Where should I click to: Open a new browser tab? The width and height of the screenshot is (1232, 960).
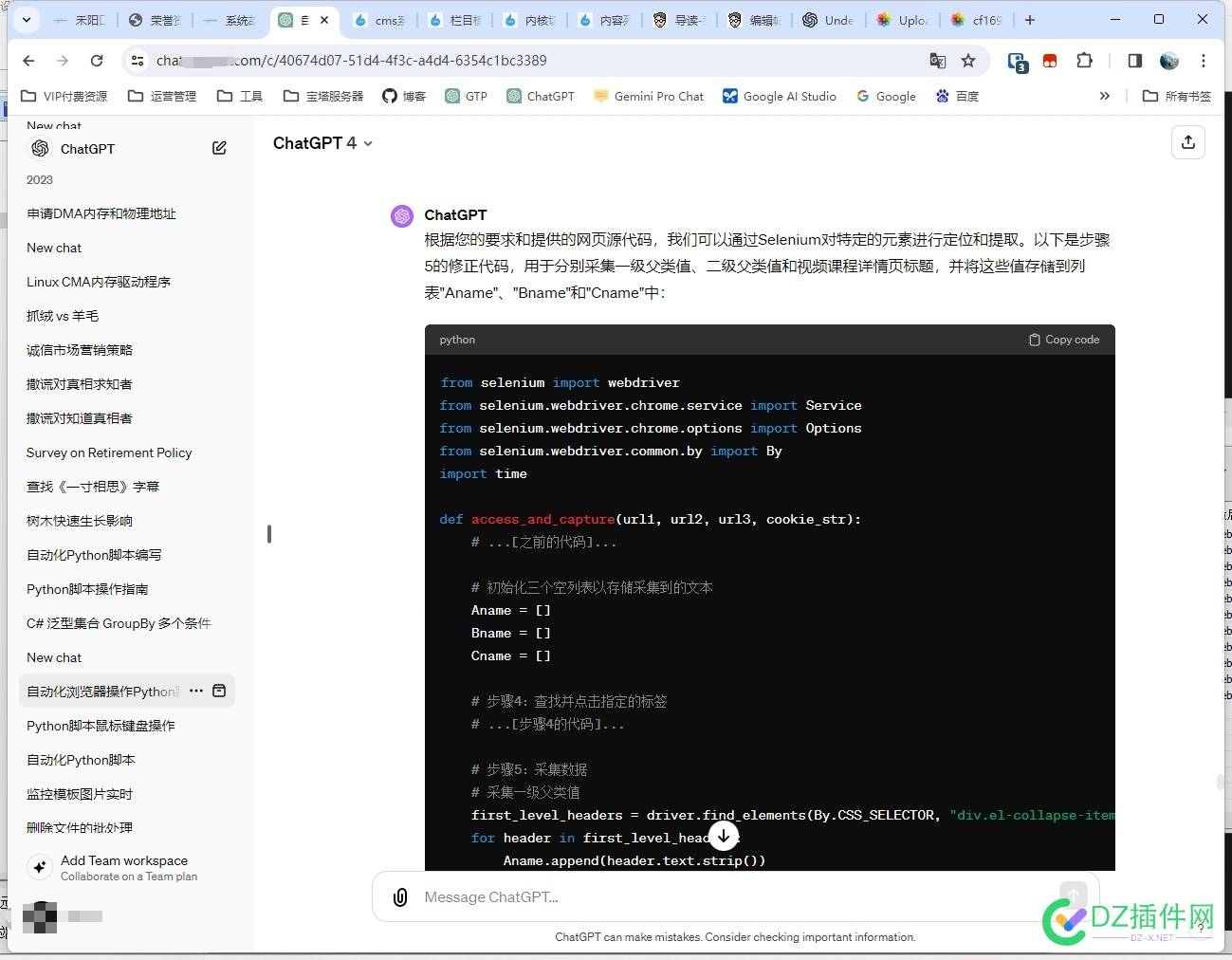coord(1030,19)
